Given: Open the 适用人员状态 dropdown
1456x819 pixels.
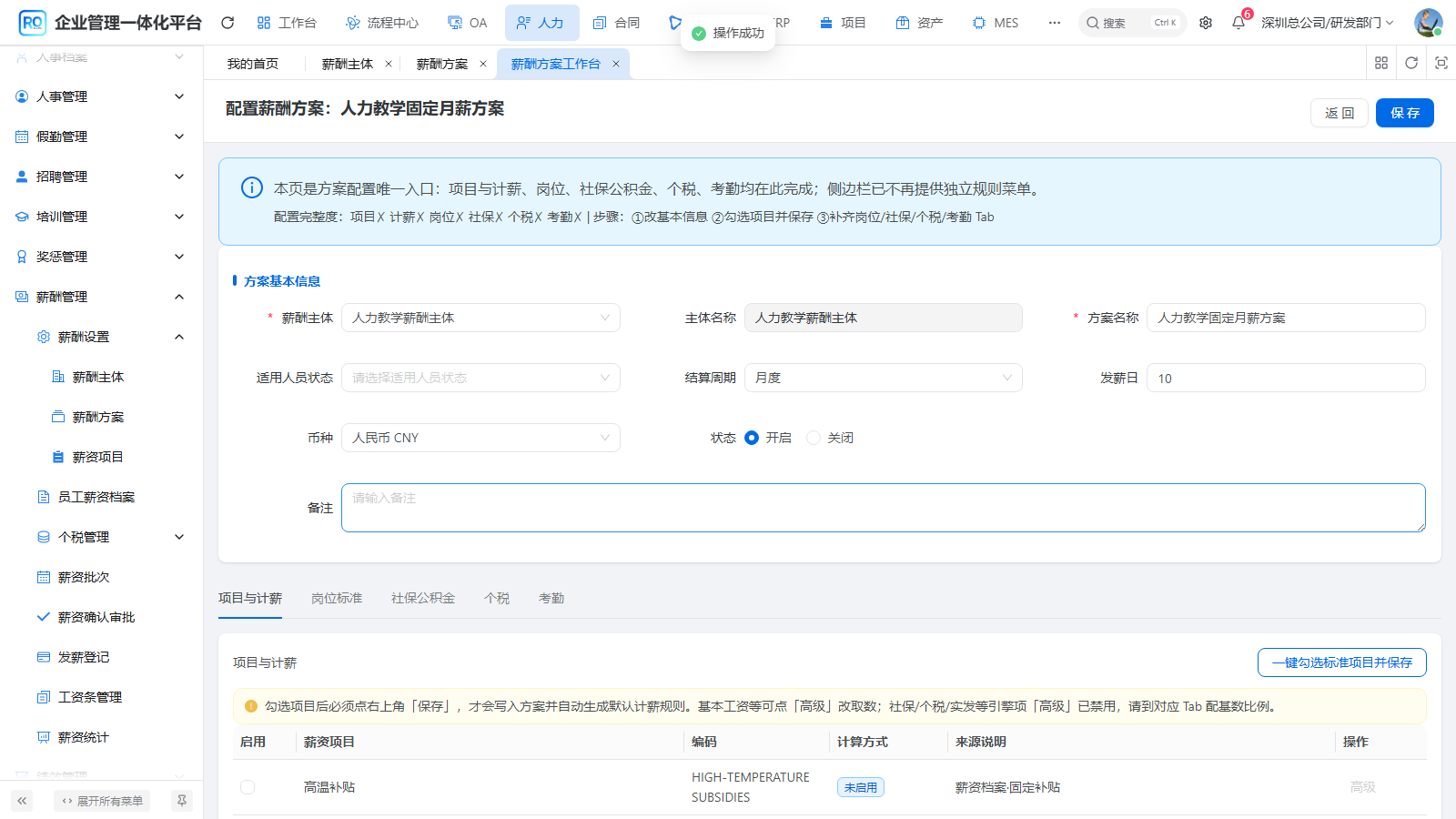Looking at the screenshot, I should pos(480,378).
